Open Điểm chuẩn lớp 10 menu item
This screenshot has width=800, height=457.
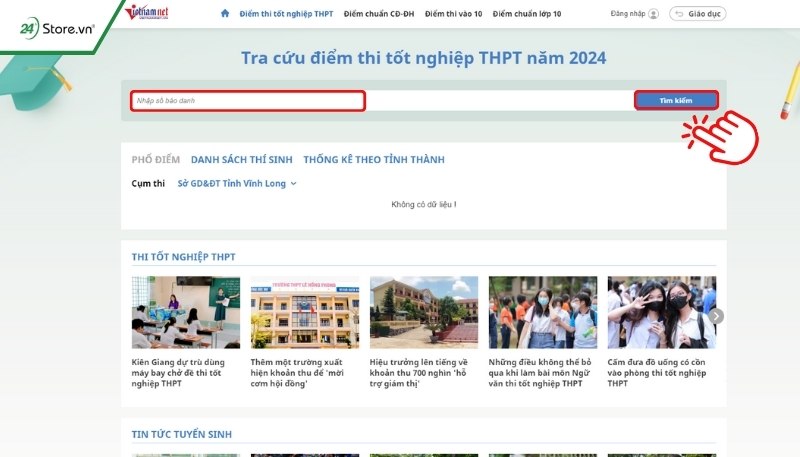pos(527,14)
